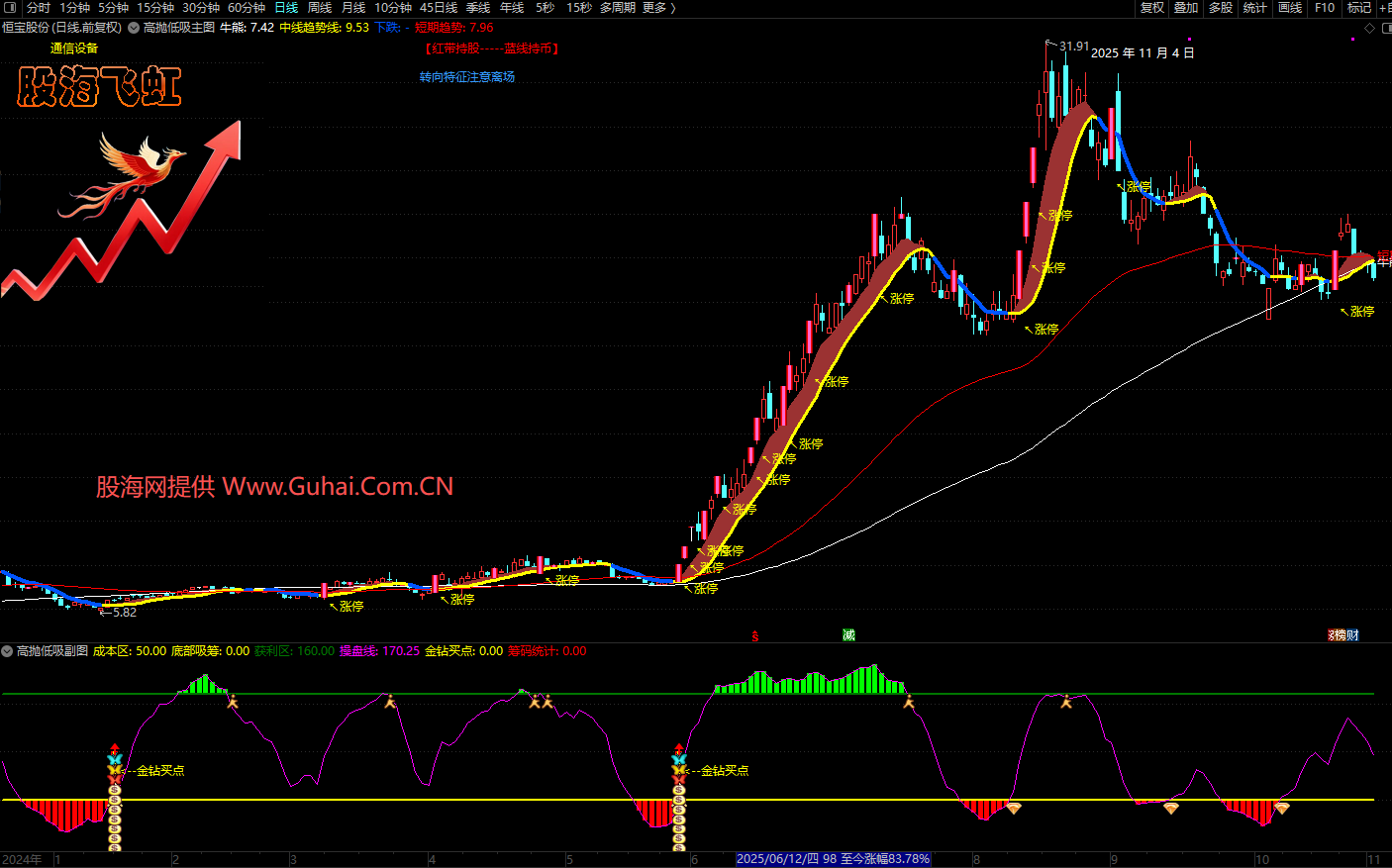Switch to the 周线 period tab
Viewport: 1392px width, 868px height.
pyautogui.click(x=320, y=8)
